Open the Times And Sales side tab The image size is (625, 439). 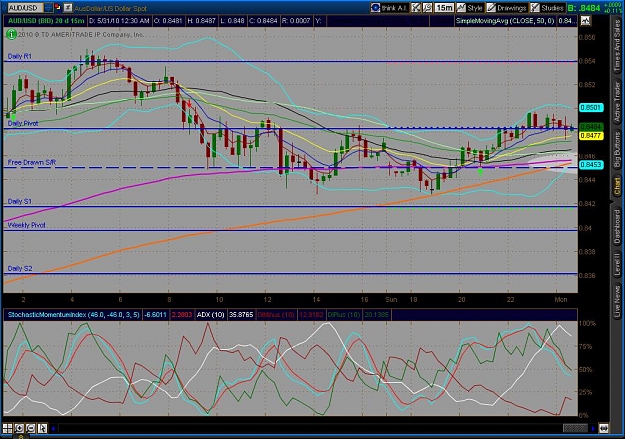[x=617, y=45]
